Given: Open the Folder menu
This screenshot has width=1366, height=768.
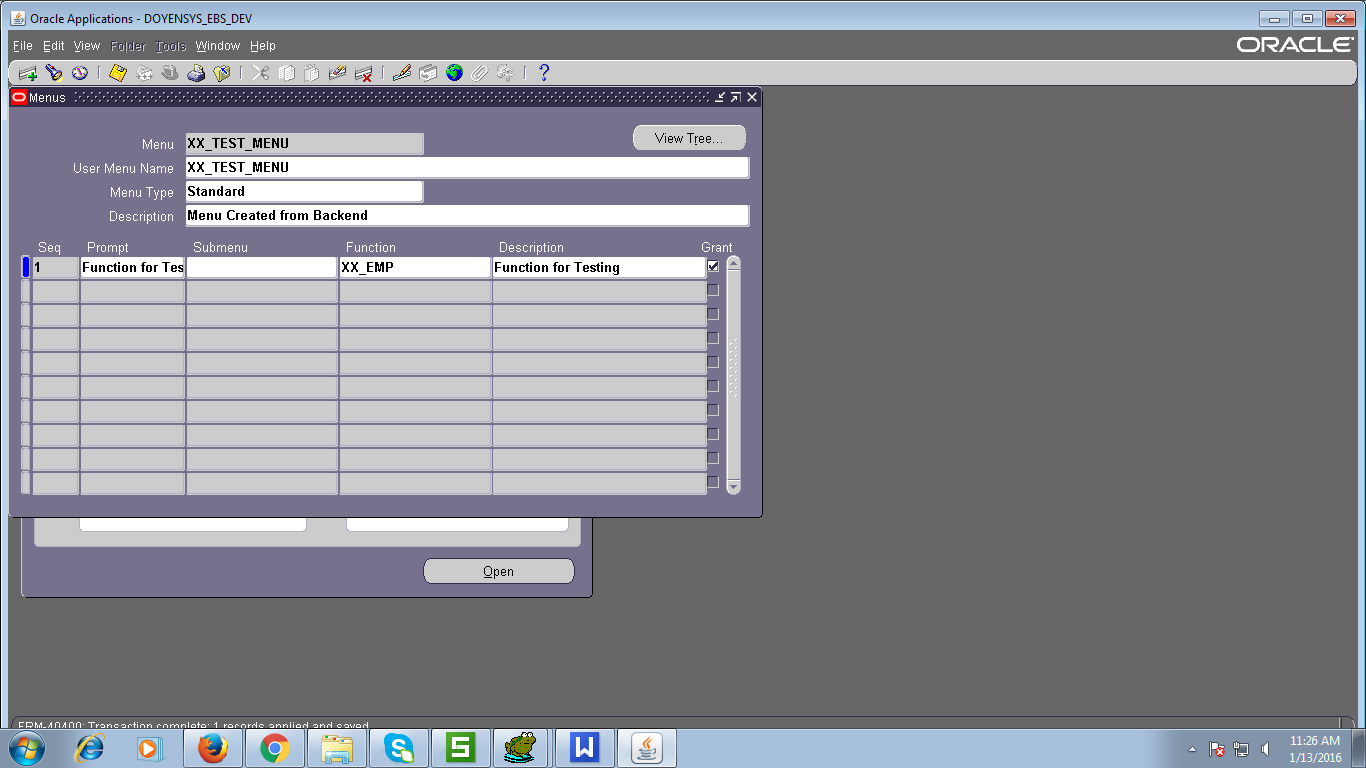Looking at the screenshot, I should click(x=127, y=45).
